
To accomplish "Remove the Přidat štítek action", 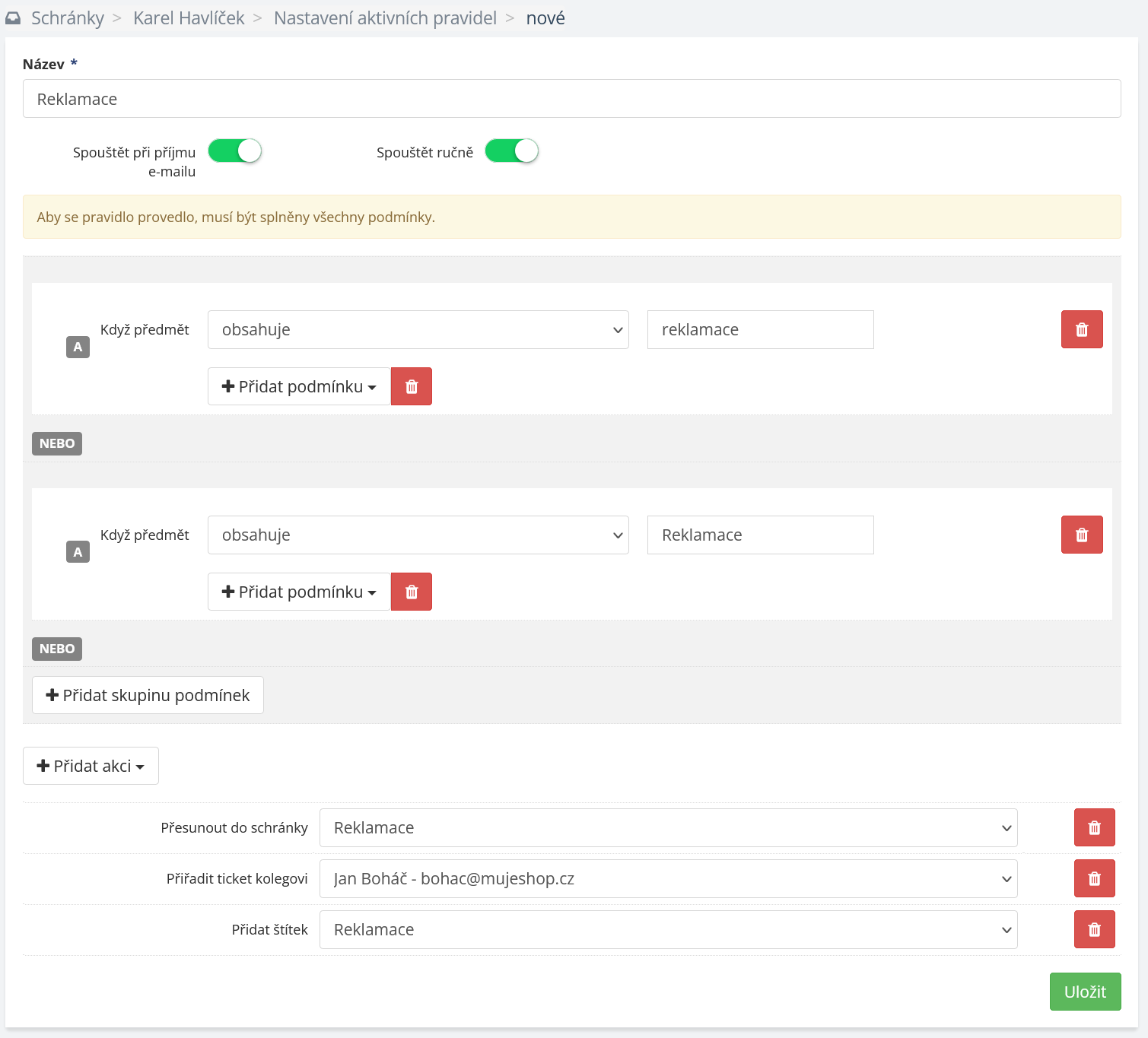I will (x=1094, y=929).
